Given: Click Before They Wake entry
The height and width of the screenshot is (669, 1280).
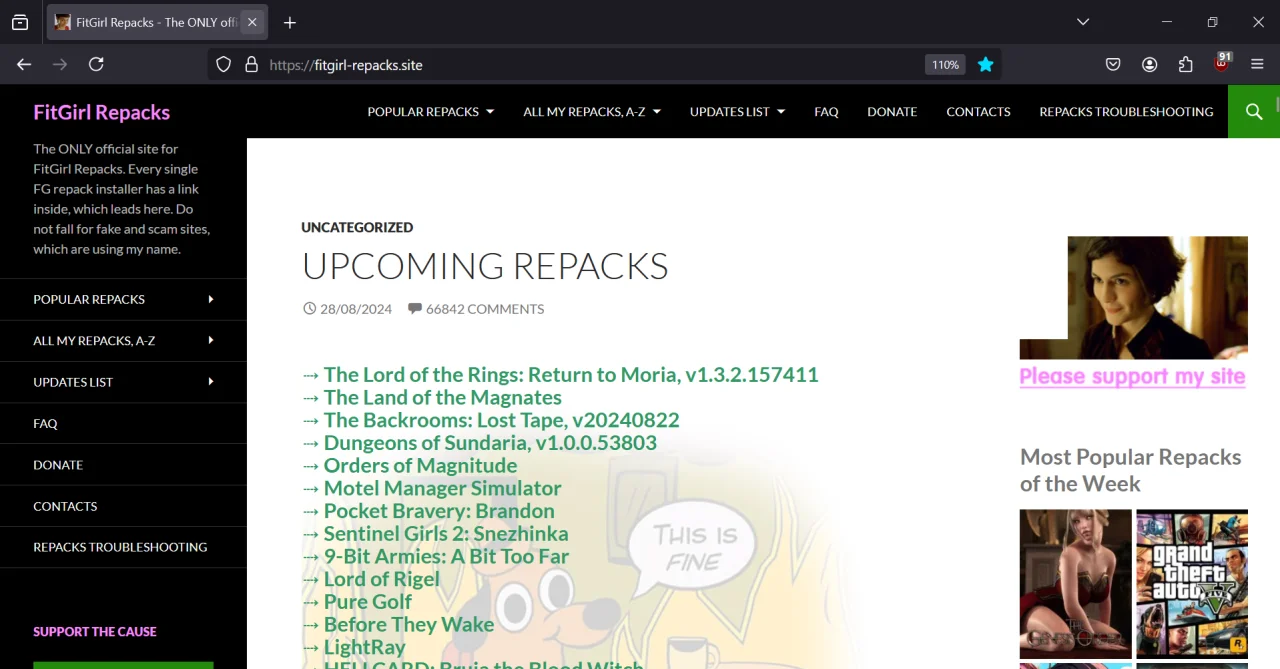Looking at the screenshot, I should tap(409, 624).
